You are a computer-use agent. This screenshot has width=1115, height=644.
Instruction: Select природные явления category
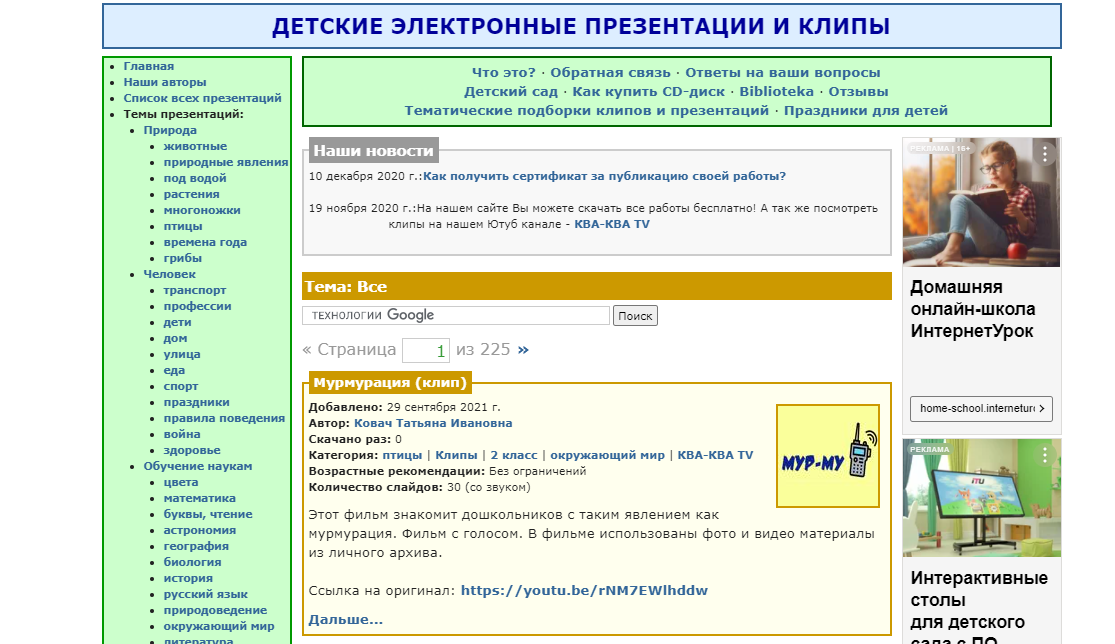(x=226, y=162)
